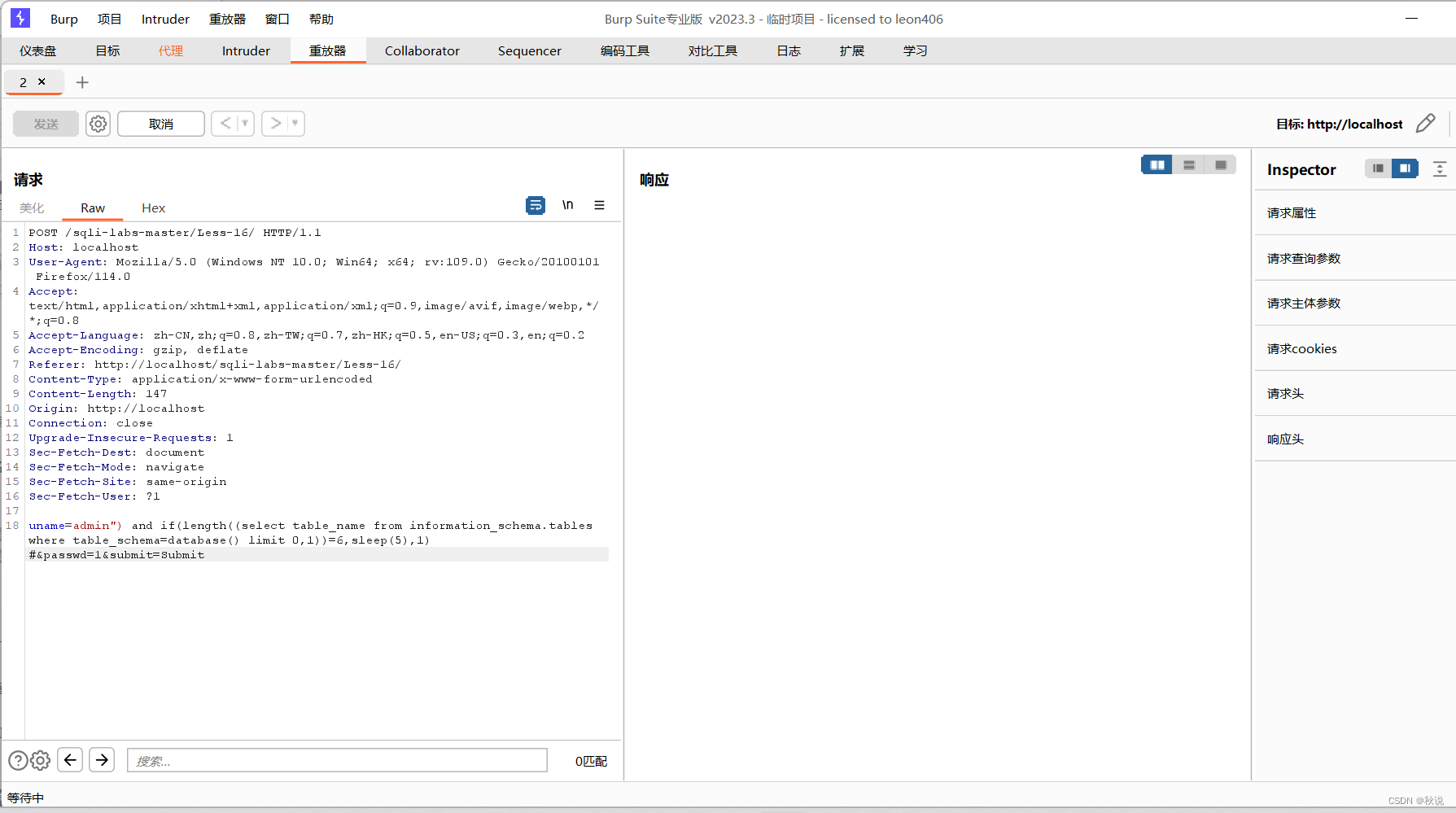The image size is (1456, 813).
Task: Switch to Collaborator tab
Action: 422,50
